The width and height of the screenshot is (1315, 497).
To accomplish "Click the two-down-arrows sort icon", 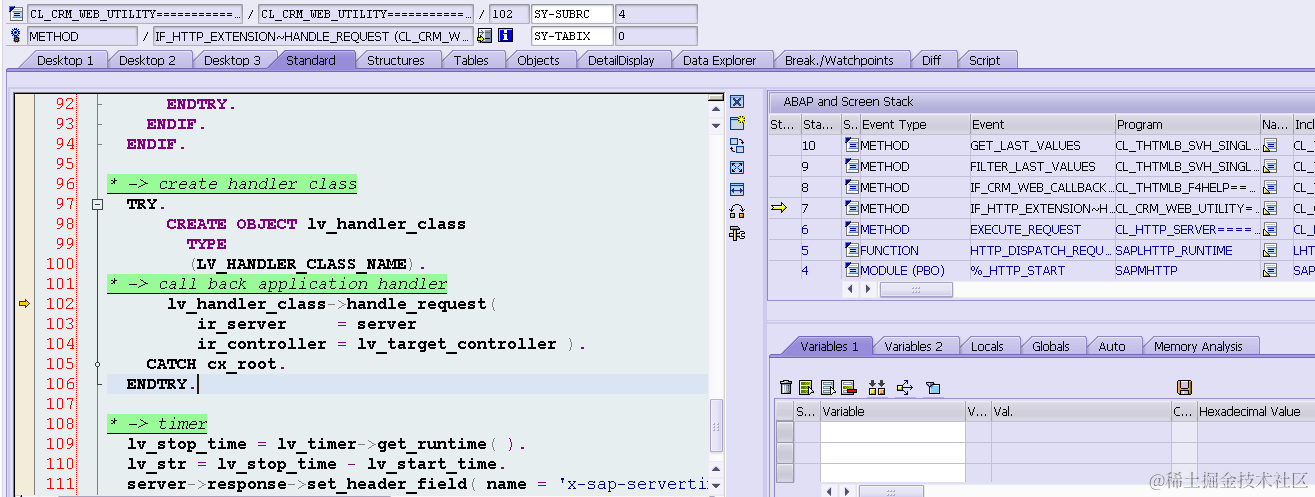I will click(x=877, y=387).
